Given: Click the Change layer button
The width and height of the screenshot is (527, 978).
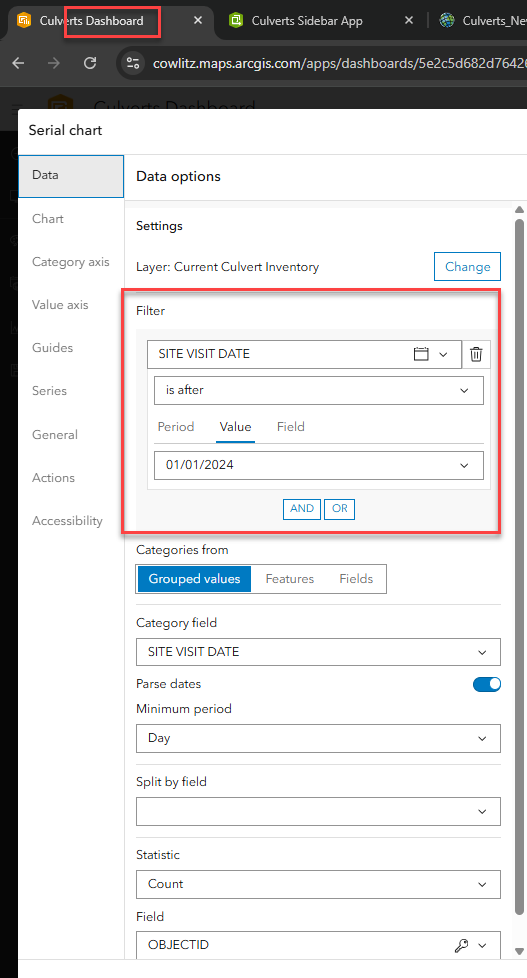Looking at the screenshot, I should tap(467, 267).
